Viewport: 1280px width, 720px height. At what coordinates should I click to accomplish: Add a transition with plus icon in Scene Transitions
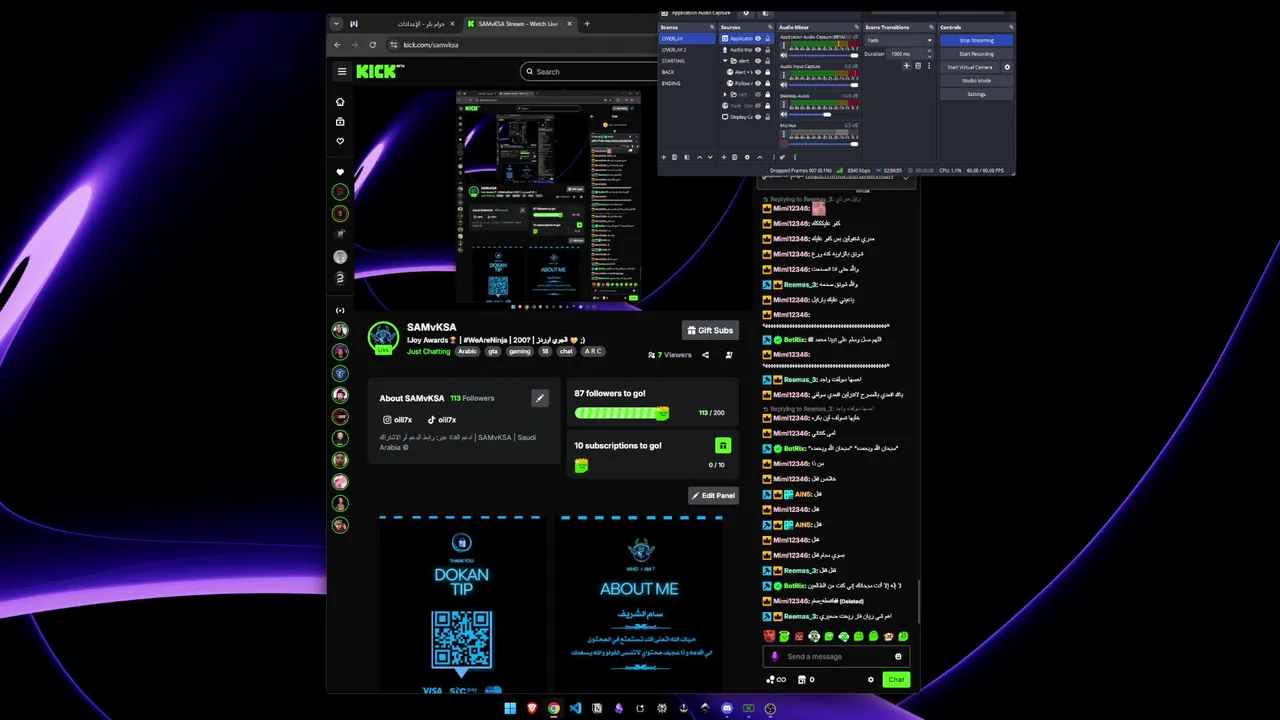tap(906, 66)
